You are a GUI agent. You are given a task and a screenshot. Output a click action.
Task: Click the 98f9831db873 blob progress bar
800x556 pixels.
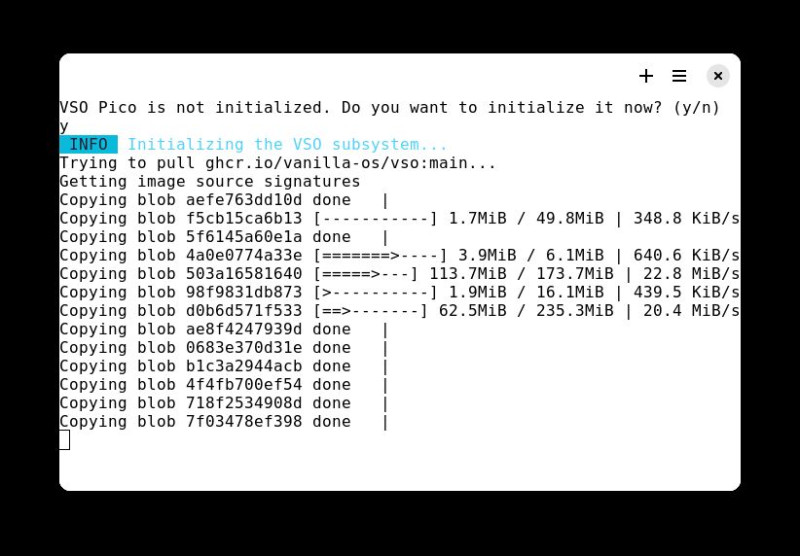click(x=376, y=292)
